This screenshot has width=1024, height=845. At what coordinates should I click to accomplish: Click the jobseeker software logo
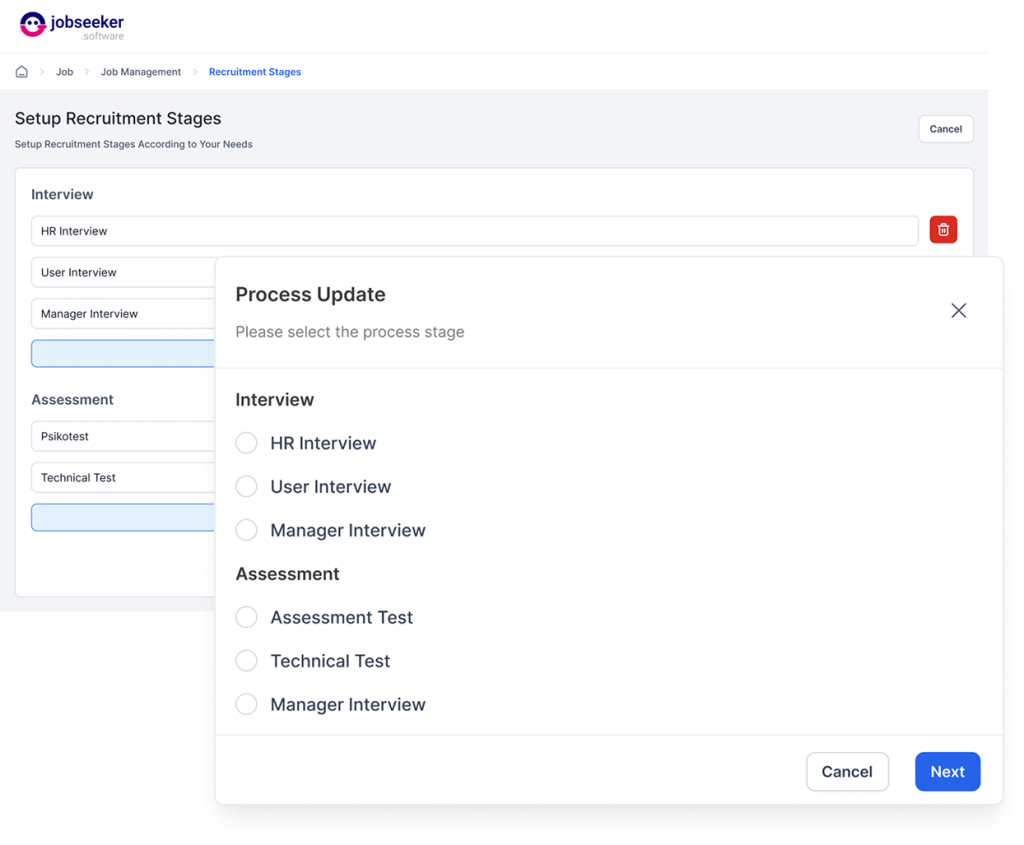[72, 26]
